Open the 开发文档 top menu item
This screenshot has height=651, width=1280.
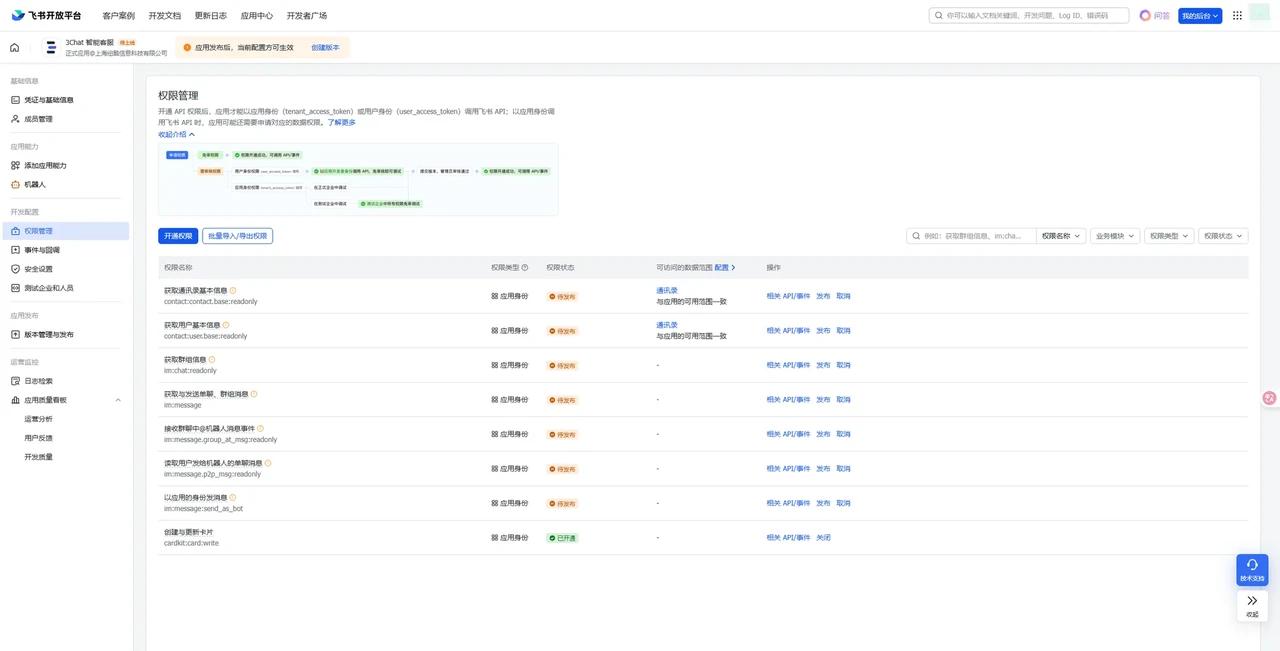click(165, 16)
